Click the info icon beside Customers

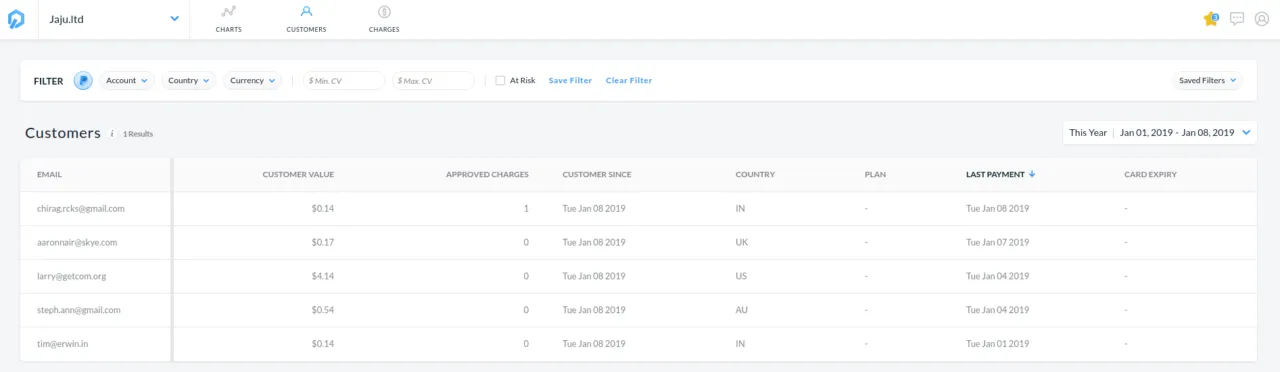[112, 133]
